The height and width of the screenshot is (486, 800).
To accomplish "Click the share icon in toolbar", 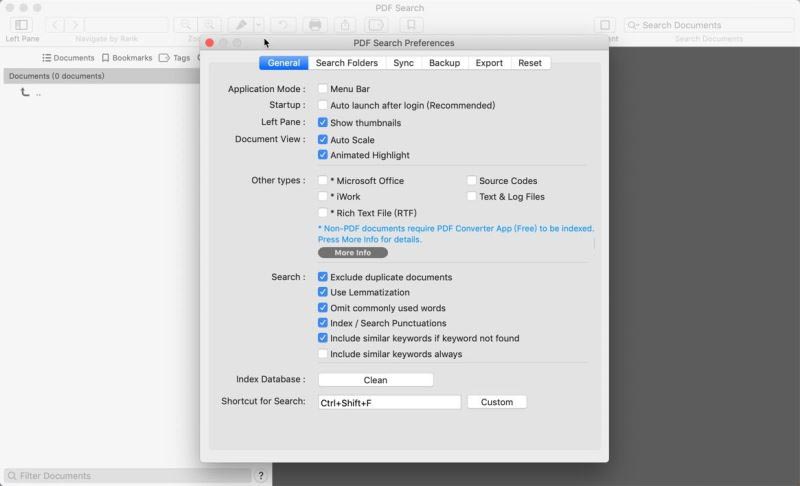I will [x=345, y=25].
